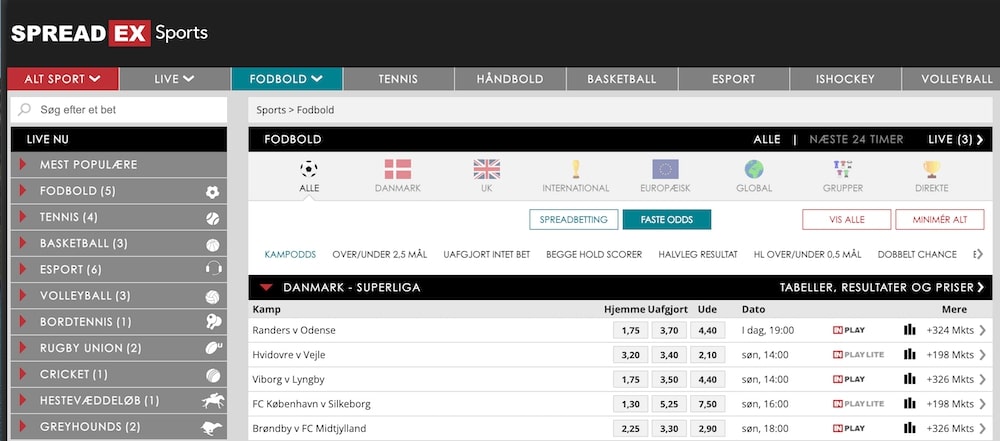The width and height of the screenshot is (1000, 441).
Task: Click the headset icon beside Esport (6)
Action: 214,269
